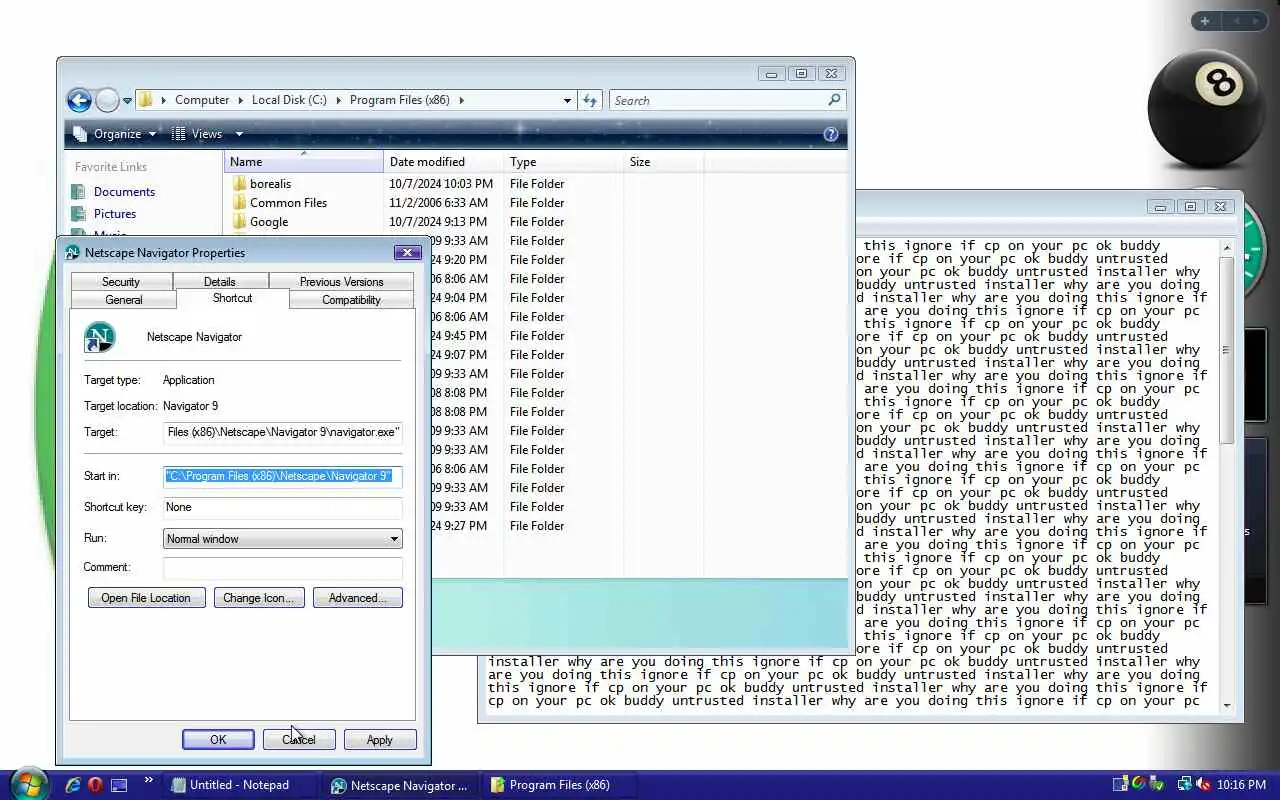
Task: Launch Opera from Quick Launch
Action: [x=95, y=785]
